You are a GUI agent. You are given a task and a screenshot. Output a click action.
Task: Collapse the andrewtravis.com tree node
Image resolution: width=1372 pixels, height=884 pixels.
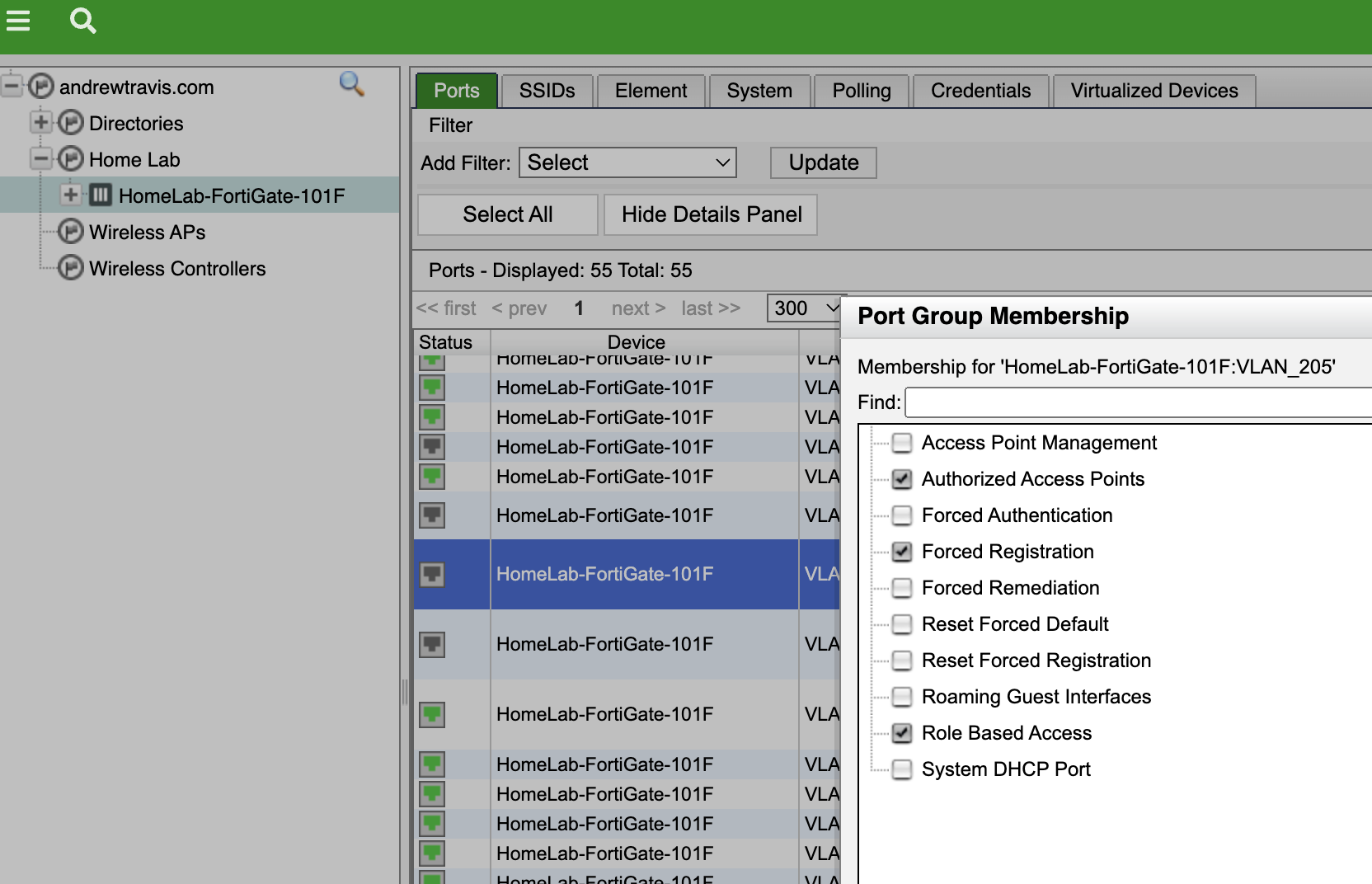(x=12, y=86)
